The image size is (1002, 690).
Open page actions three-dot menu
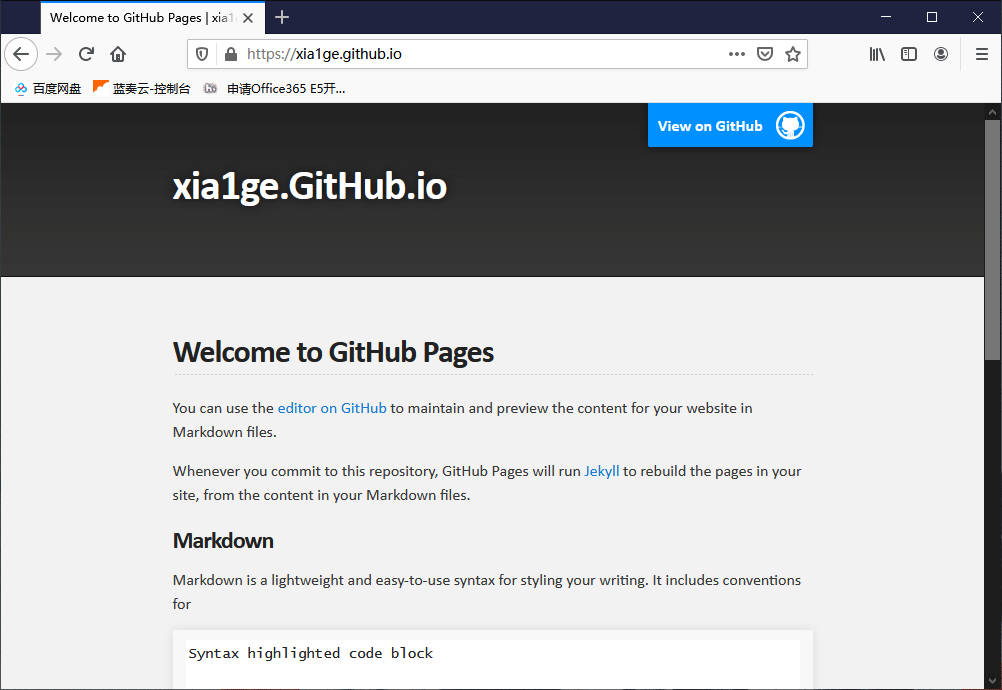pyautogui.click(x=737, y=54)
